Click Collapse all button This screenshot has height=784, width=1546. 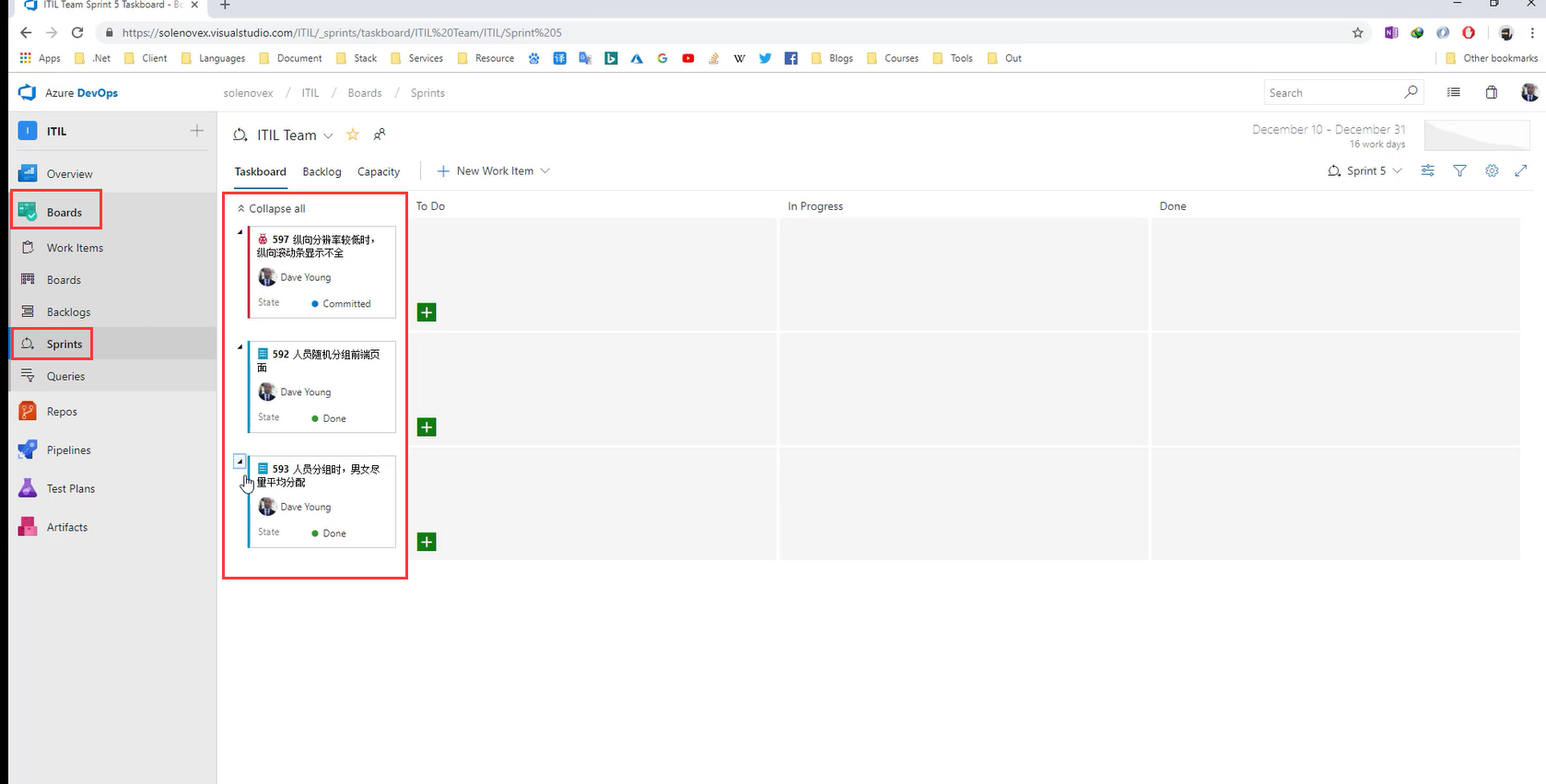click(272, 209)
